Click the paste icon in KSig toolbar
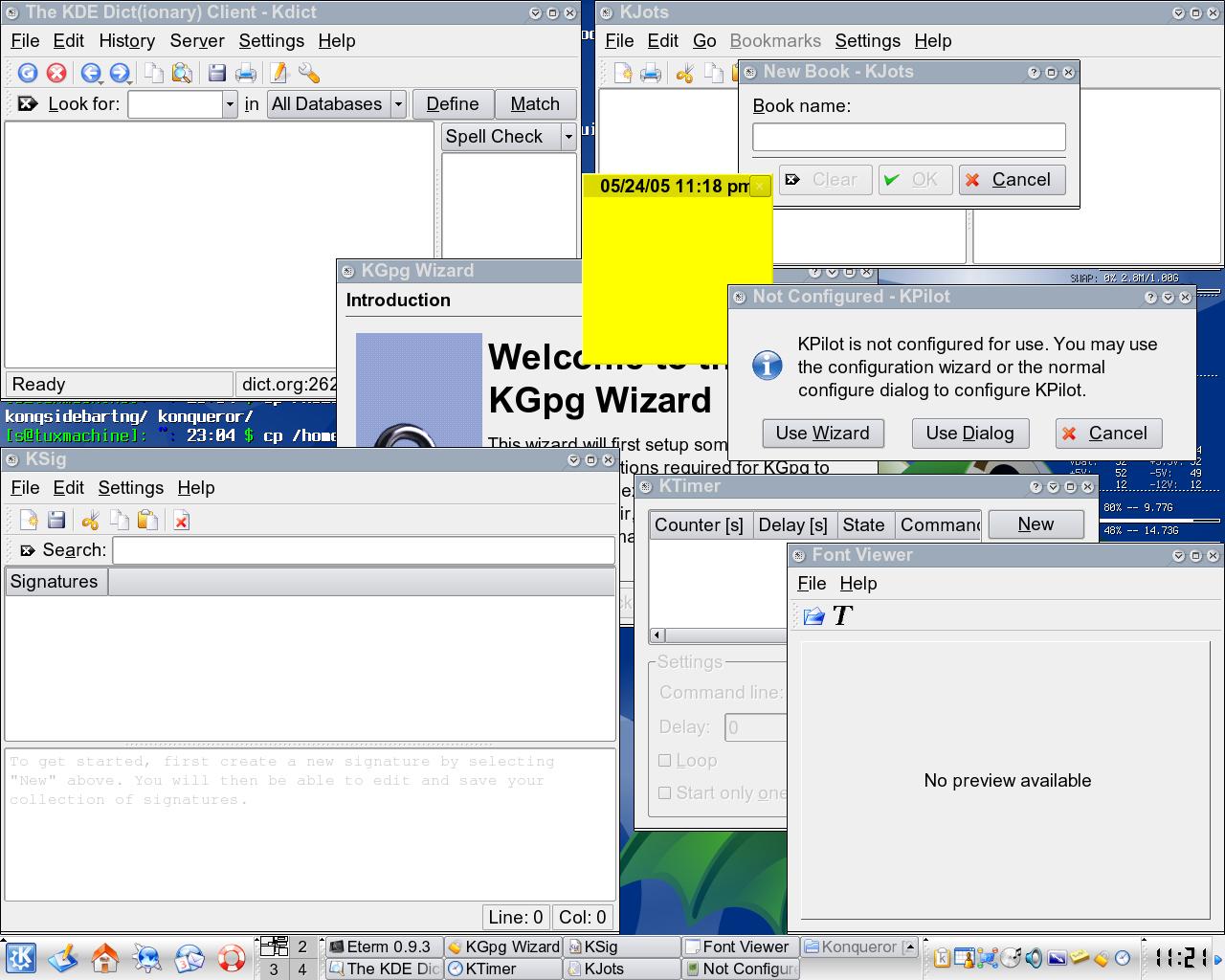The height and width of the screenshot is (980, 1225). [147, 520]
